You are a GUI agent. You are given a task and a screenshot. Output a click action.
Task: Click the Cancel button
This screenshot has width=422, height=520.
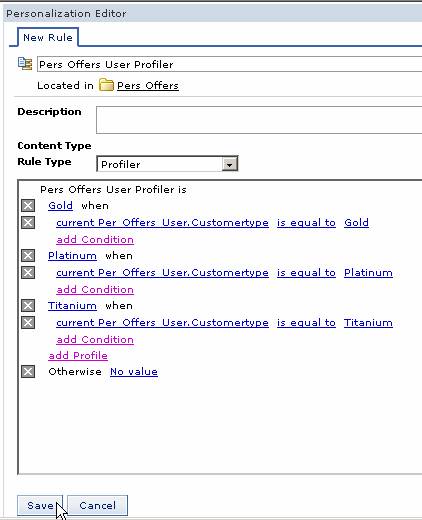97,505
